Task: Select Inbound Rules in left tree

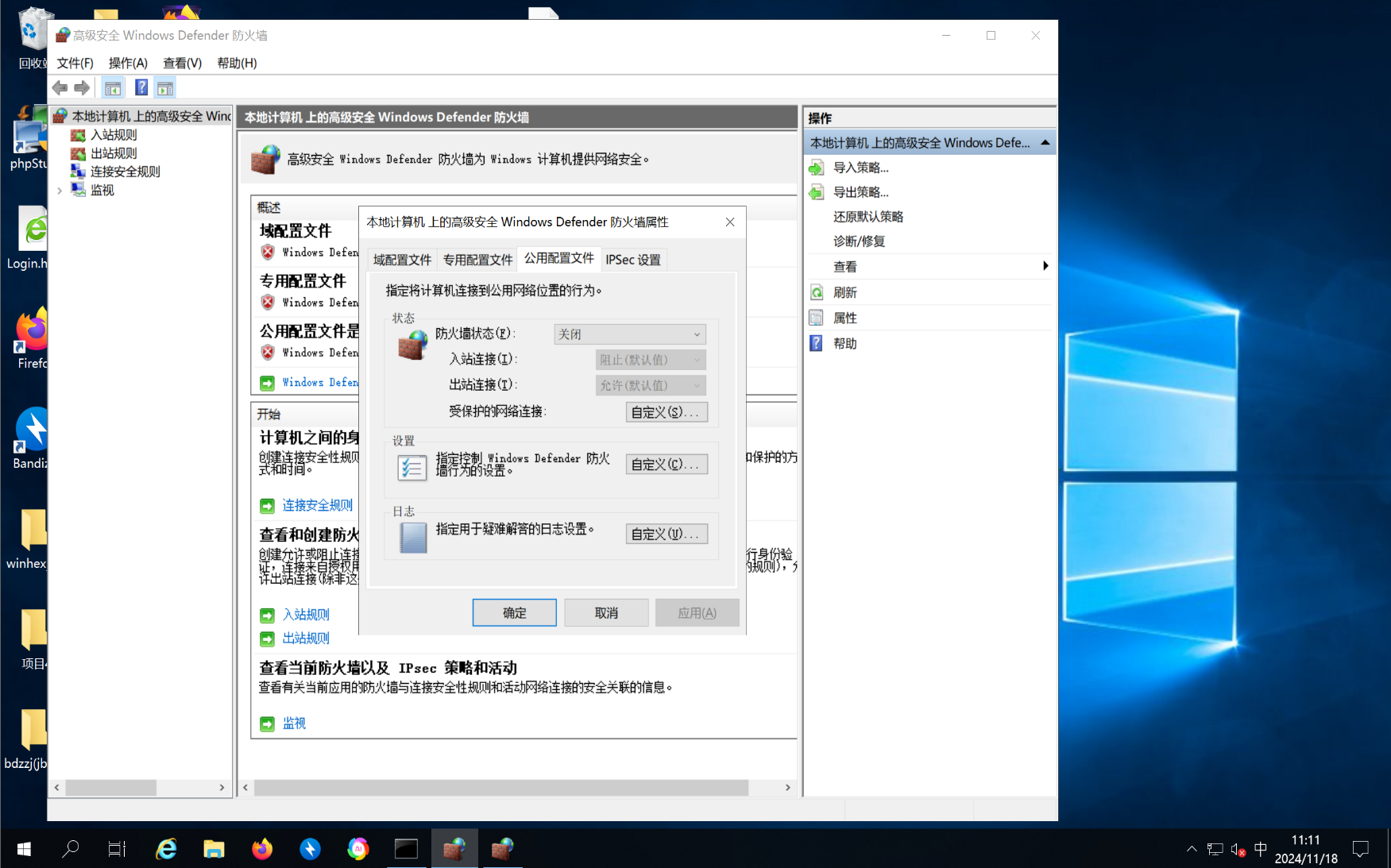Action: pos(114,135)
